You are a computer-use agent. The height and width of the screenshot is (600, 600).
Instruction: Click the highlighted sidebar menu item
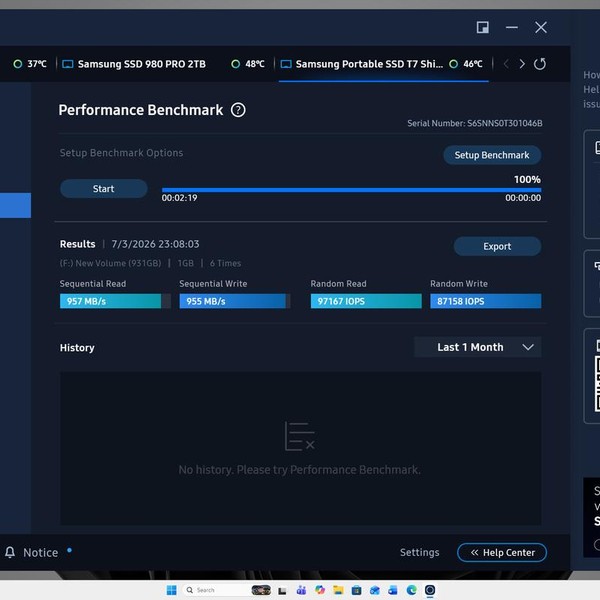coord(15,205)
